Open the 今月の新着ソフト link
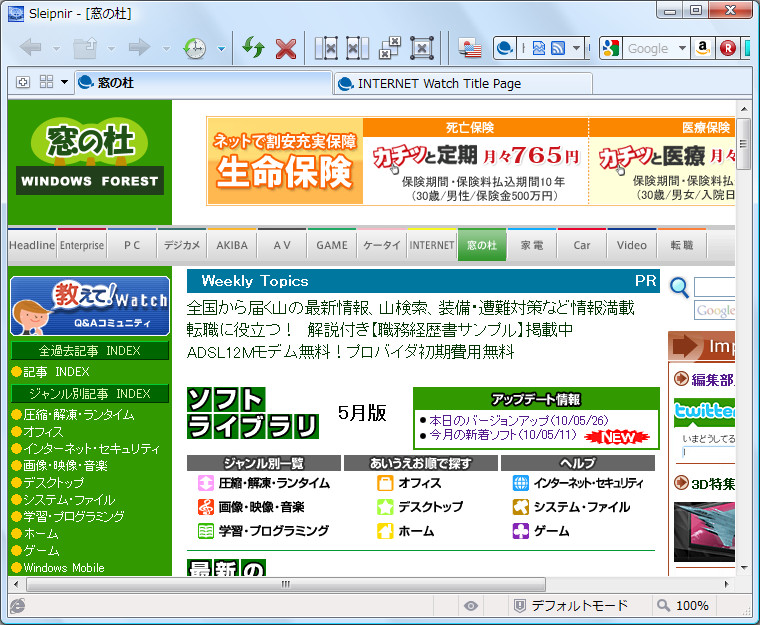This screenshot has height=625, width=760. 503,434
